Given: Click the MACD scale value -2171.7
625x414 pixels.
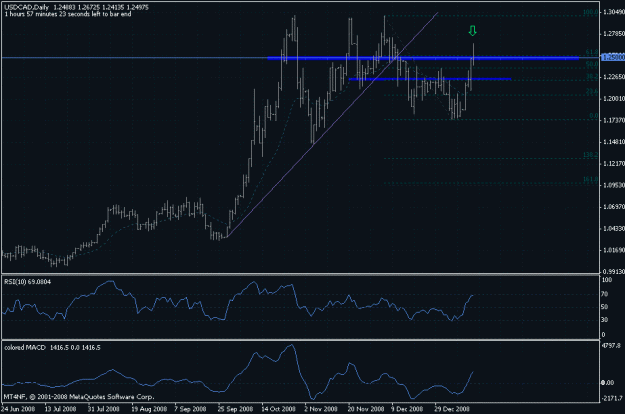Looking at the screenshot, I should click(x=611, y=398).
